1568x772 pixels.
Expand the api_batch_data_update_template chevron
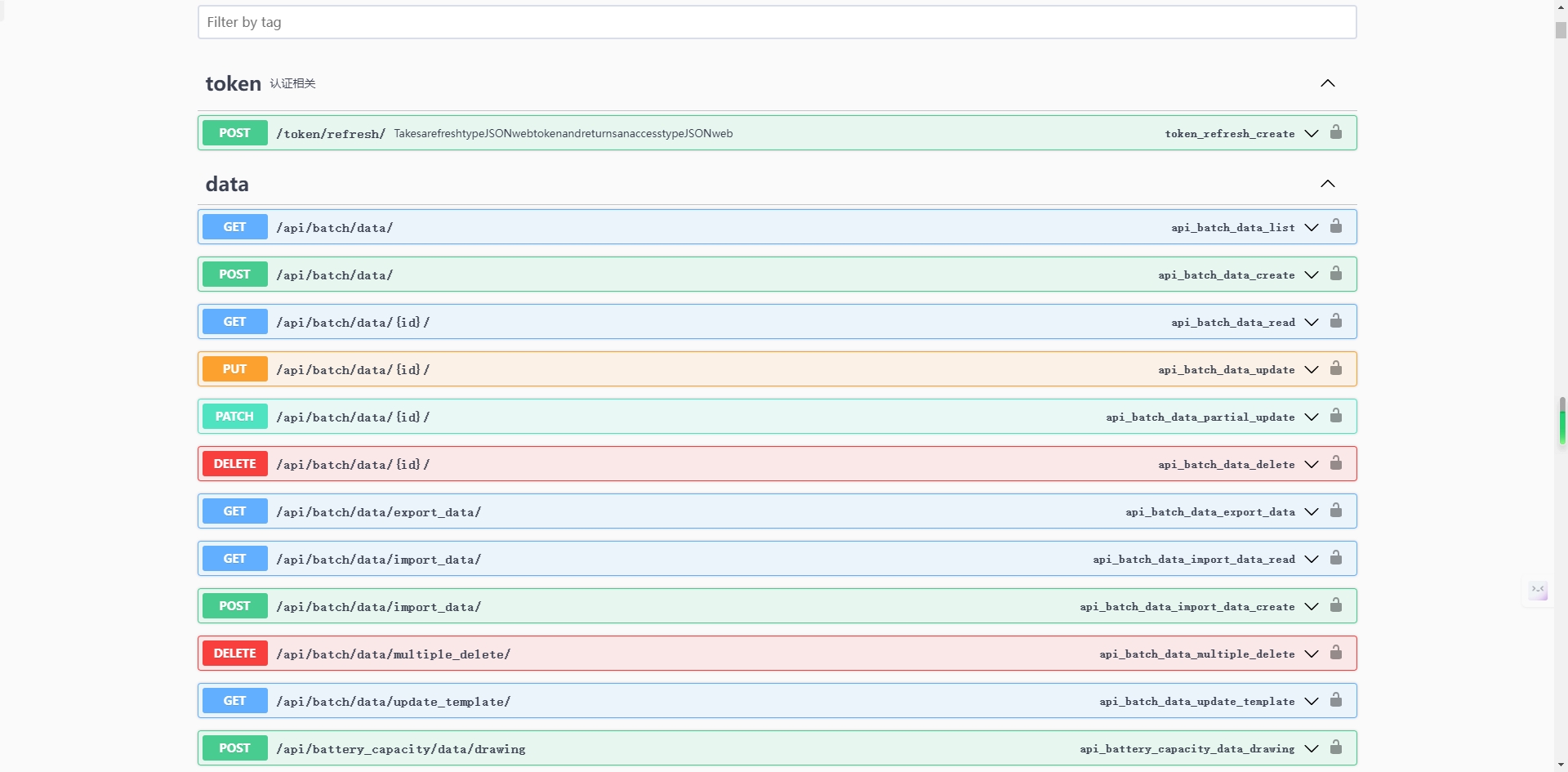pyautogui.click(x=1312, y=701)
